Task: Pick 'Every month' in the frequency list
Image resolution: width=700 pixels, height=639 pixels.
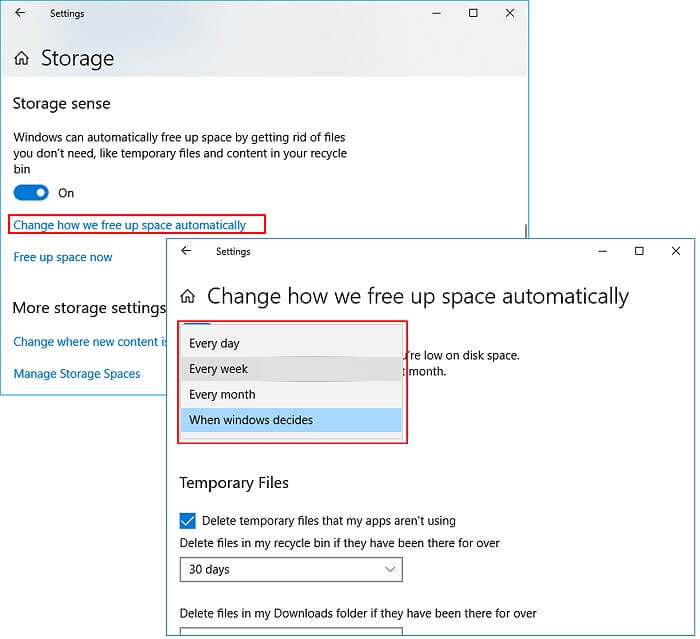Action: coord(222,395)
